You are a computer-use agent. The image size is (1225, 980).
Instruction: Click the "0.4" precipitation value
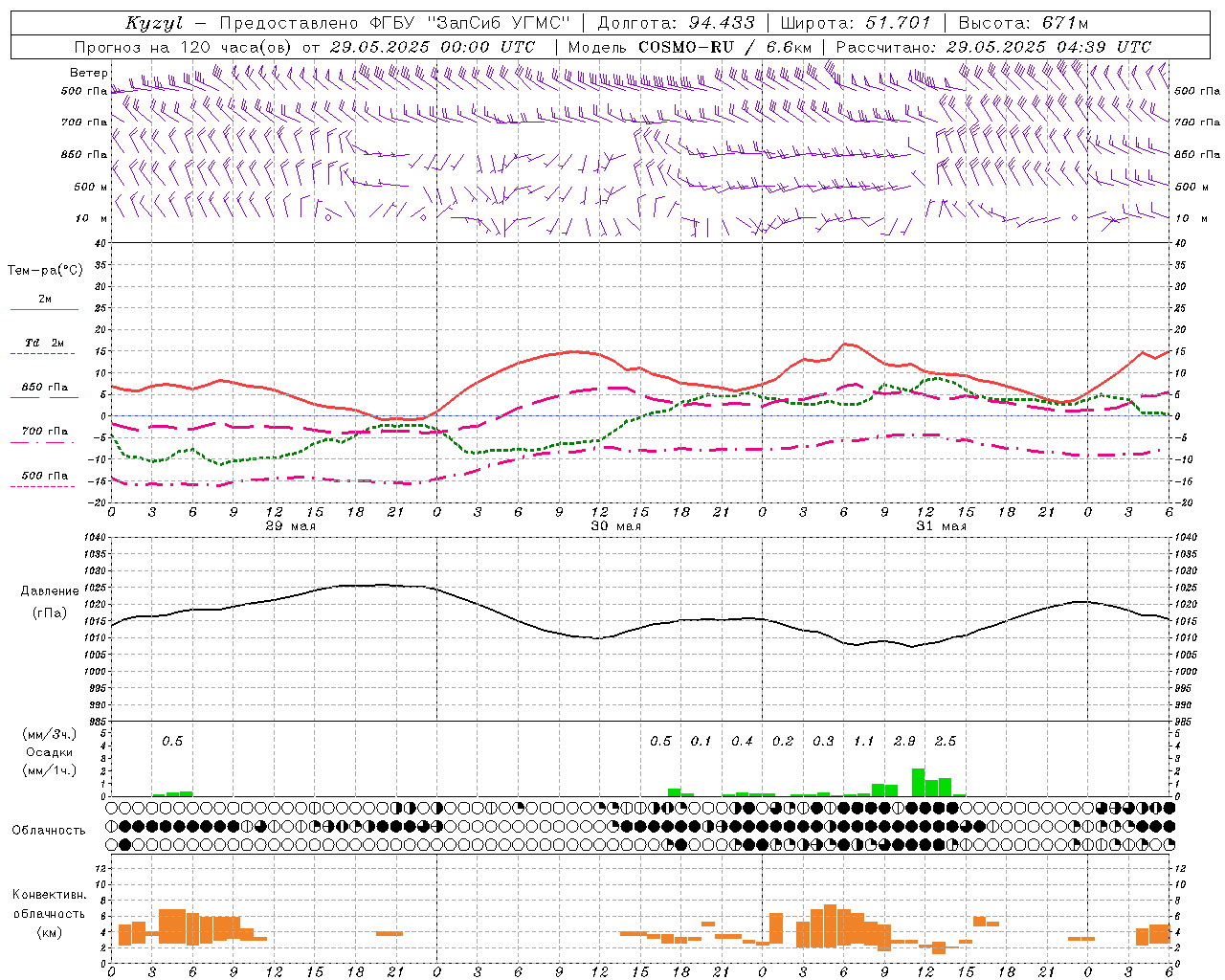tap(742, 742)
